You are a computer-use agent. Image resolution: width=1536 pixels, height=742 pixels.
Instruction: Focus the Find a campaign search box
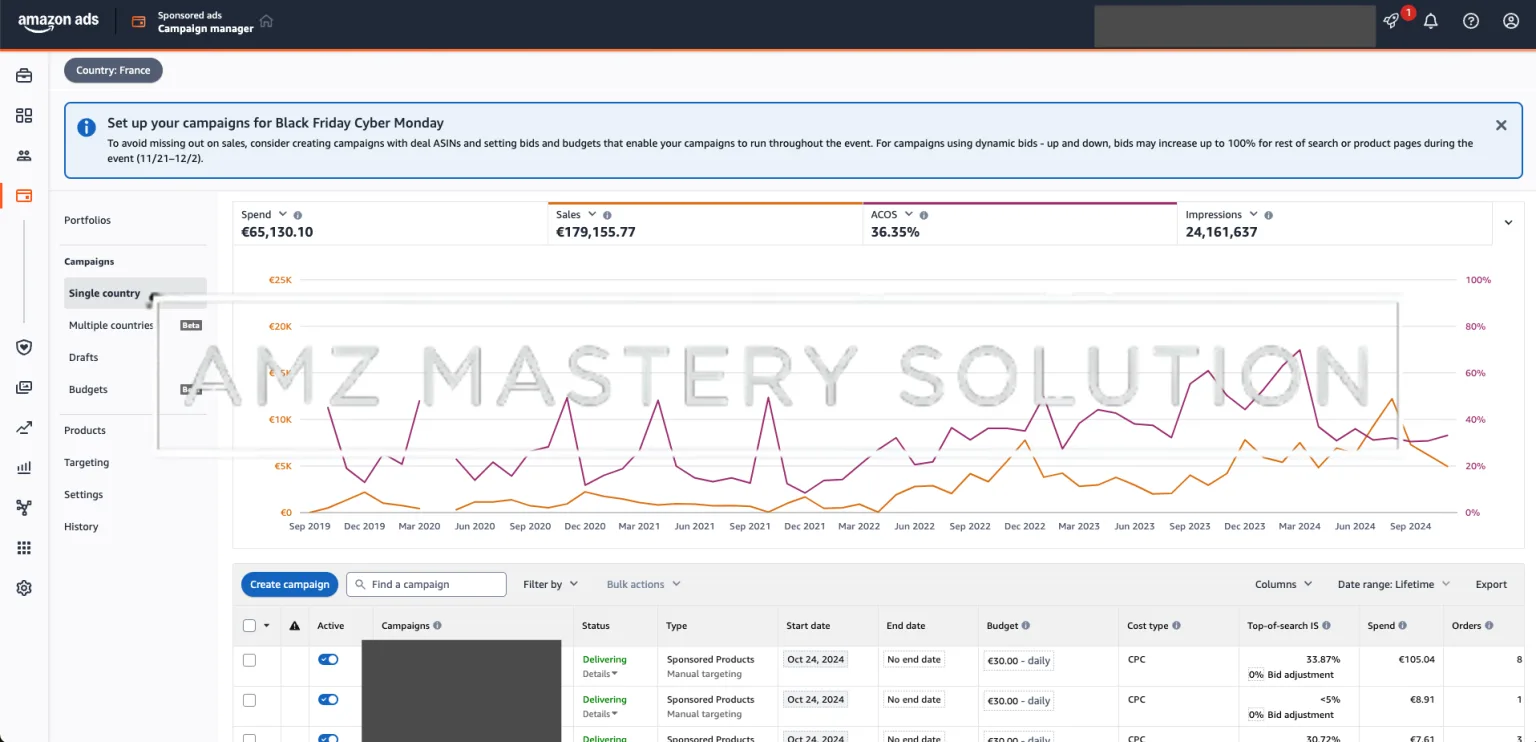point(426,585)
